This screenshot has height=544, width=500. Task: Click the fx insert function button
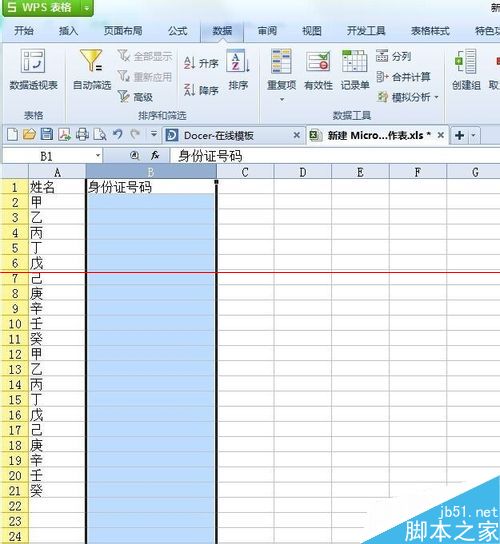(x=155, y=156)
